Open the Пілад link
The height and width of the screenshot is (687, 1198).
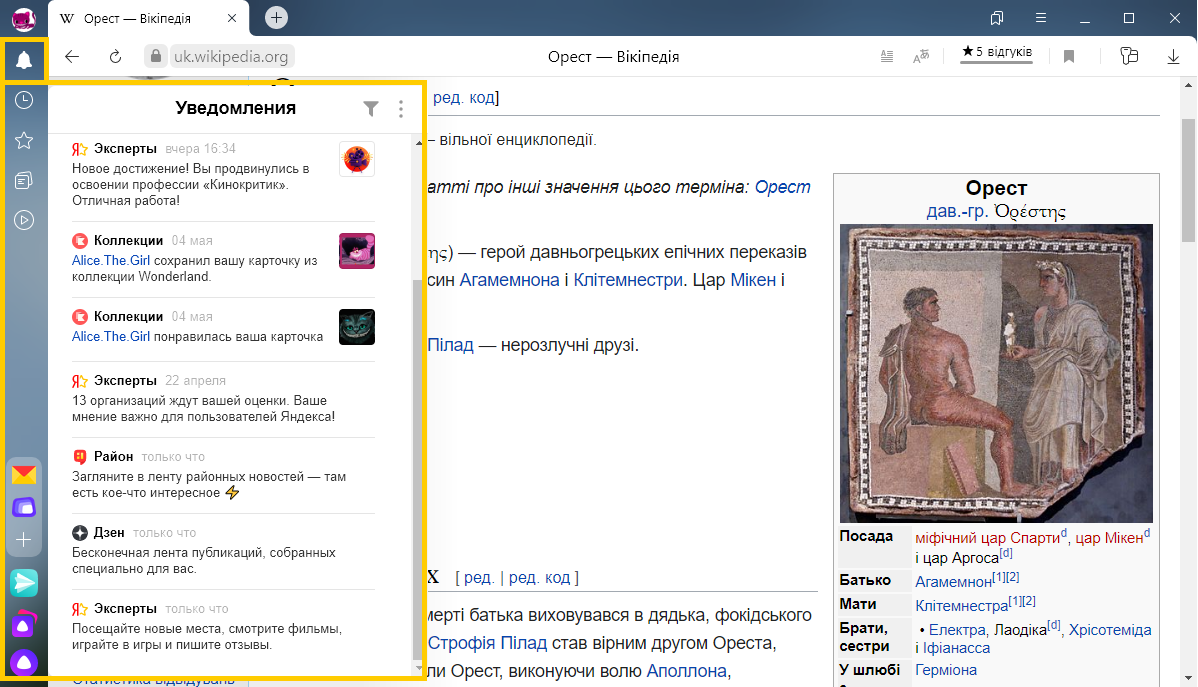coord(451,345)
